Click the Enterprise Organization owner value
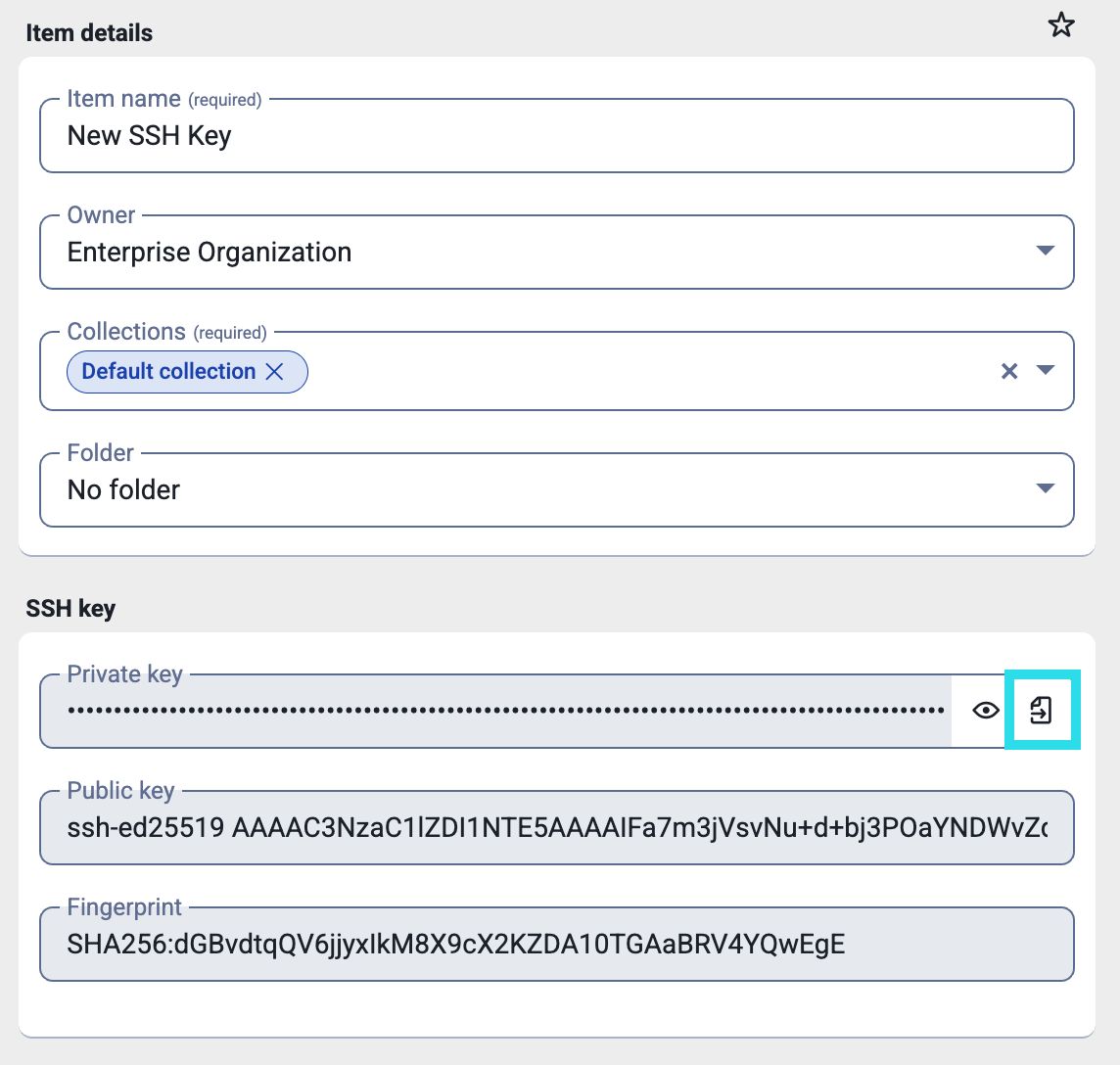1120x1065 pixels. pos(210,253)
